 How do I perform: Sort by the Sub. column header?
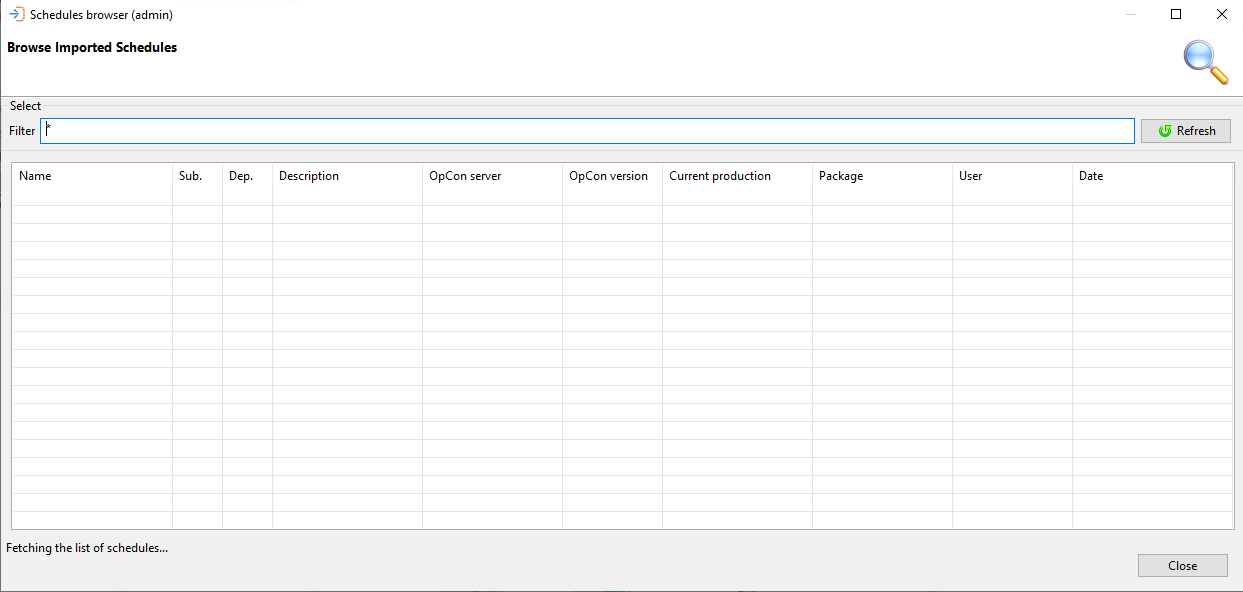[x=197, y=176]
